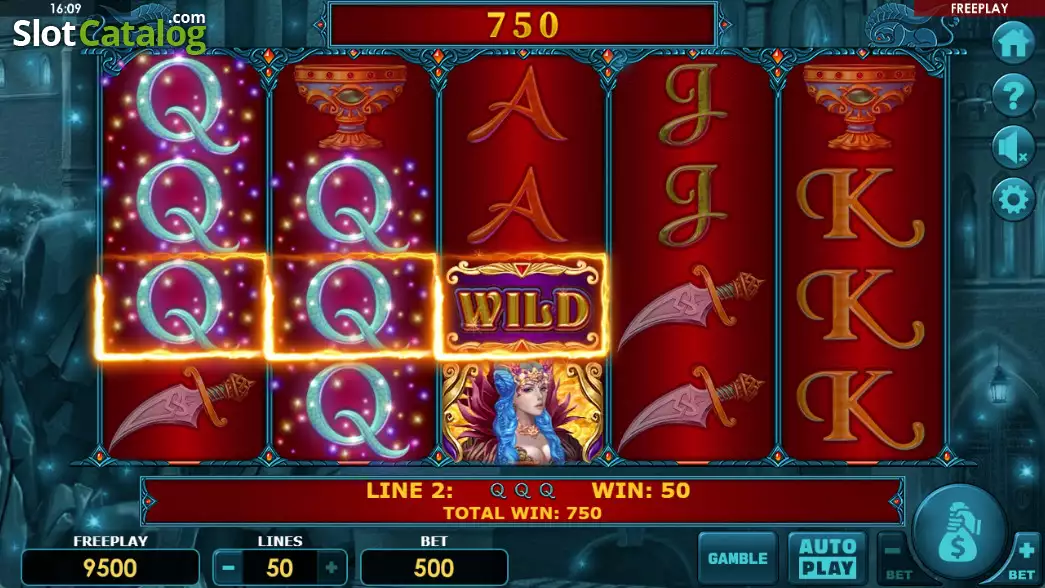Click the dagger symbol on reel one
This screenshot has height=588, width=1045.
pyautogui.click(x=181, y=408)
